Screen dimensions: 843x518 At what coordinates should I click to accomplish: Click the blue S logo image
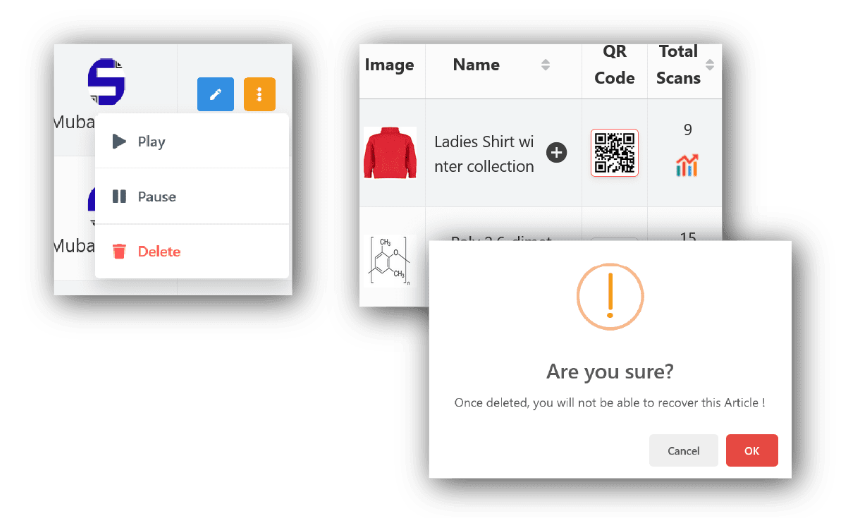click(x=105, y=82)
